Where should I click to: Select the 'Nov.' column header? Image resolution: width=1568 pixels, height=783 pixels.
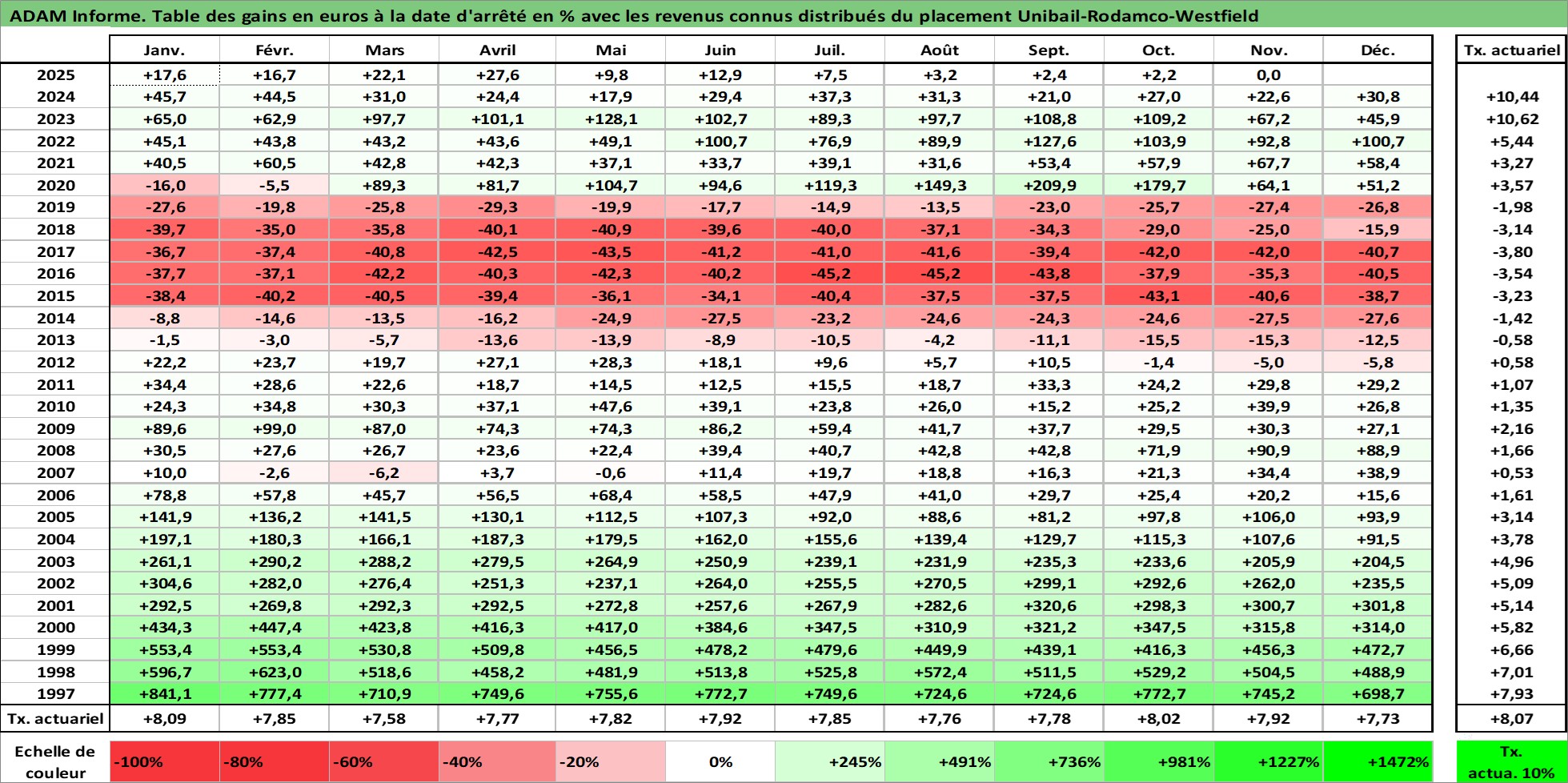[1269, 50]
